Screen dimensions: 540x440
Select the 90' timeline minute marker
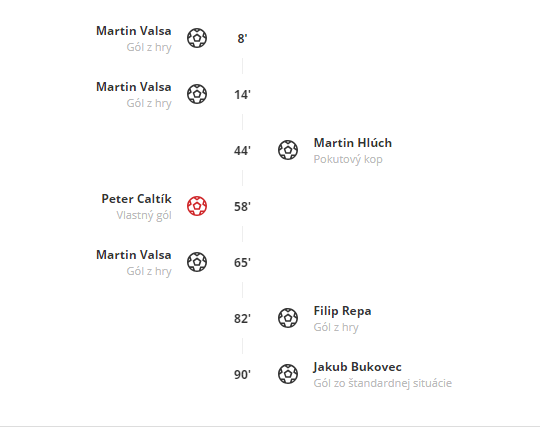click(242, 375)
